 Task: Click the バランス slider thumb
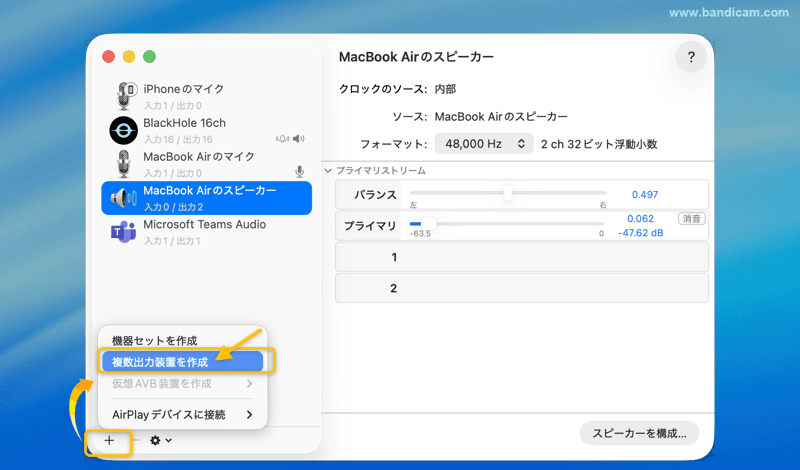click(508, 193)
